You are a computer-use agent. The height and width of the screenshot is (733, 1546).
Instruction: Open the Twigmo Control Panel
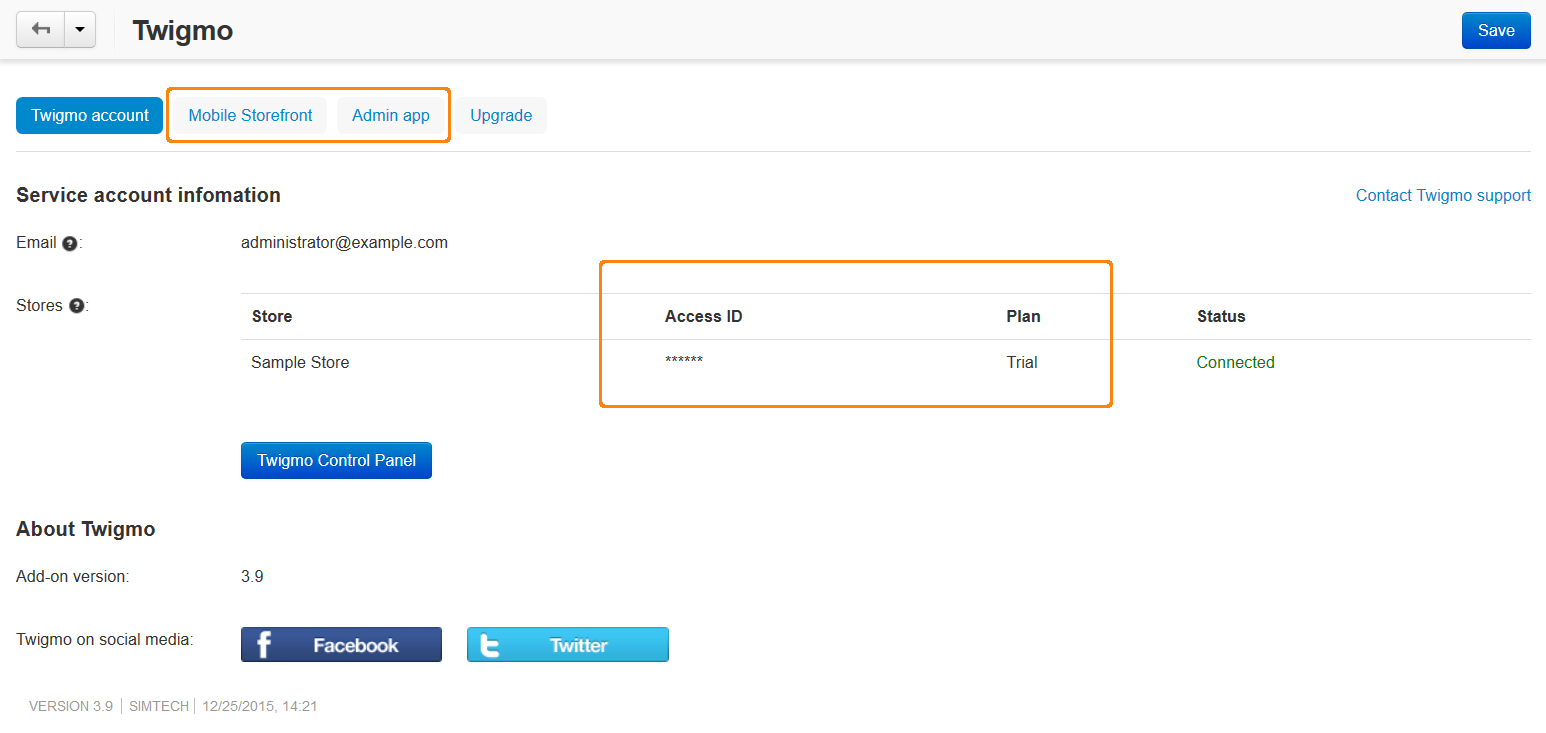pyautogui.click(x=336, y=460)
